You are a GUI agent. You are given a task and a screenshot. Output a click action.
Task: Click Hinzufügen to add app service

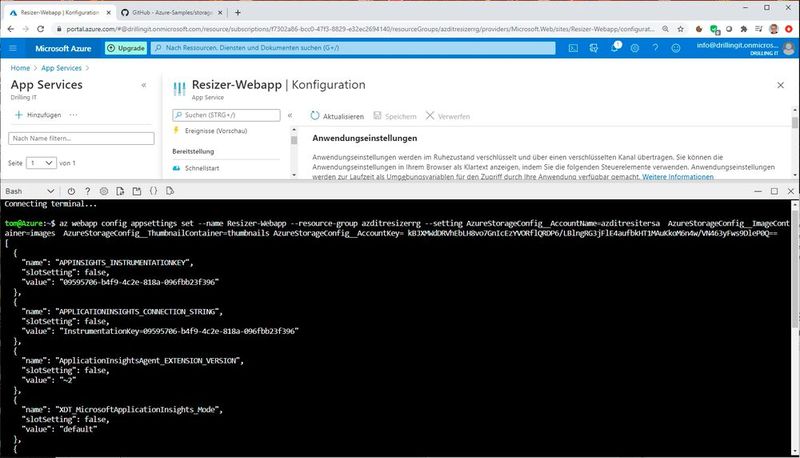click(x=38, y=115)
